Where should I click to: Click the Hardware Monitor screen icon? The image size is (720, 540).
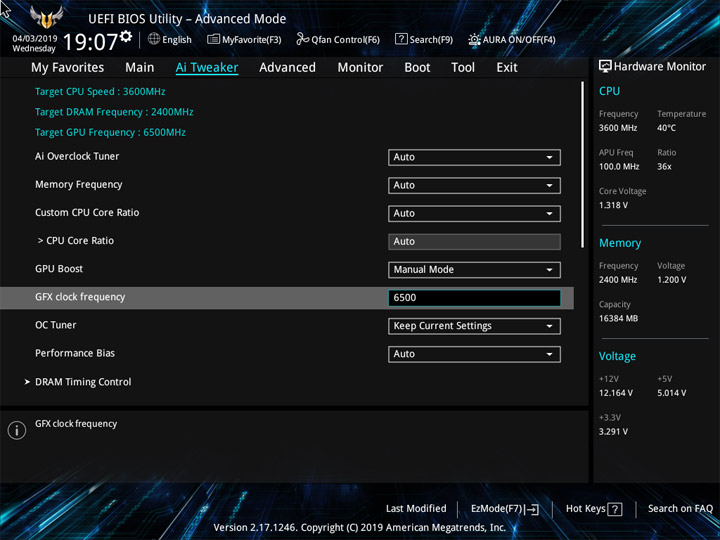[x=605, y=66]
